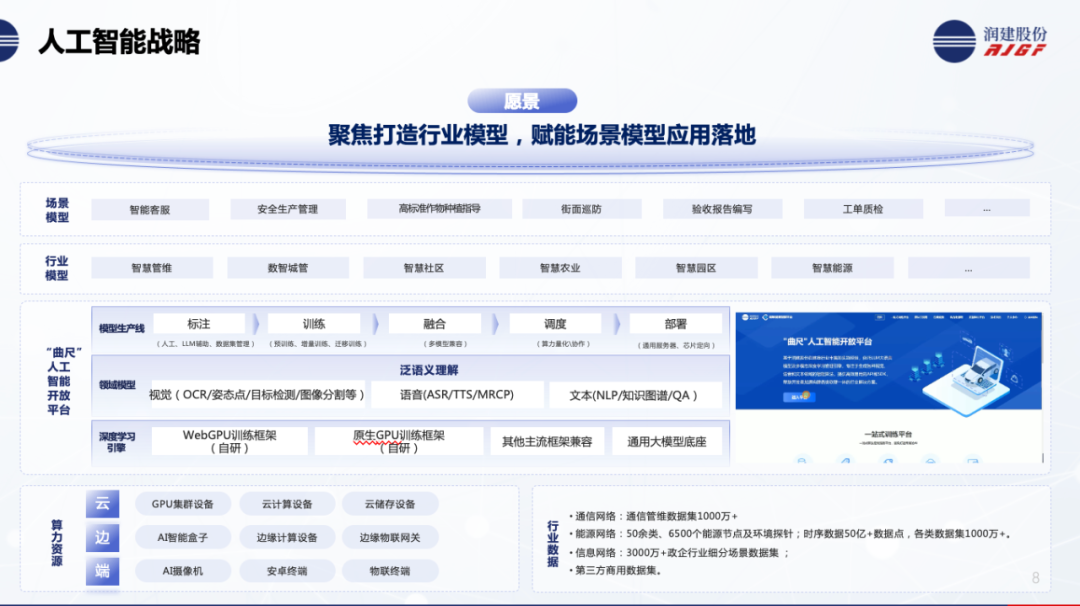Select the 训练 pipeline step
This screenshot has width=1080, height=606.
coord(314,324)
